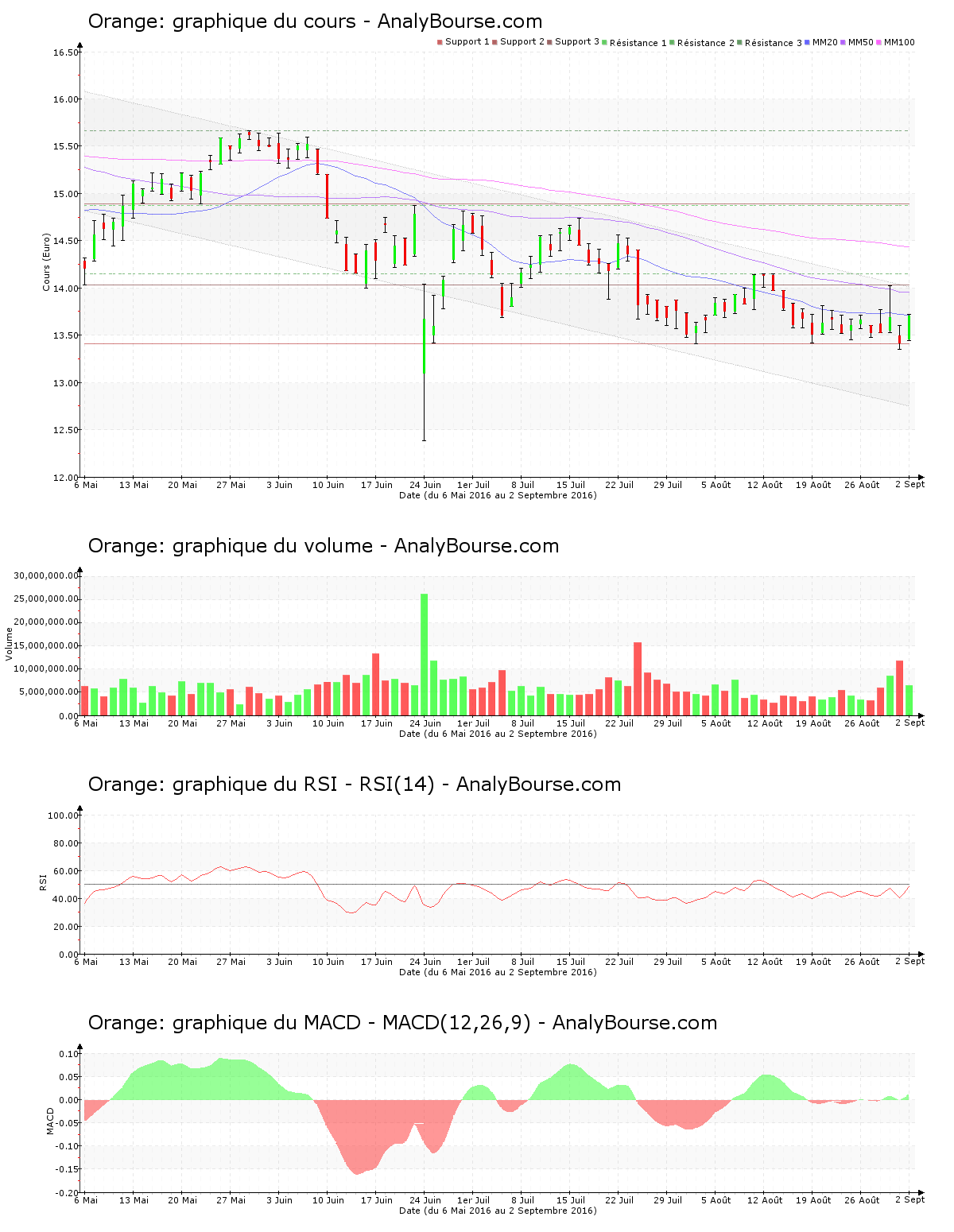
Task: Click '27 Mai' date on RSI chart axis
Action: [x=231, y=962]
